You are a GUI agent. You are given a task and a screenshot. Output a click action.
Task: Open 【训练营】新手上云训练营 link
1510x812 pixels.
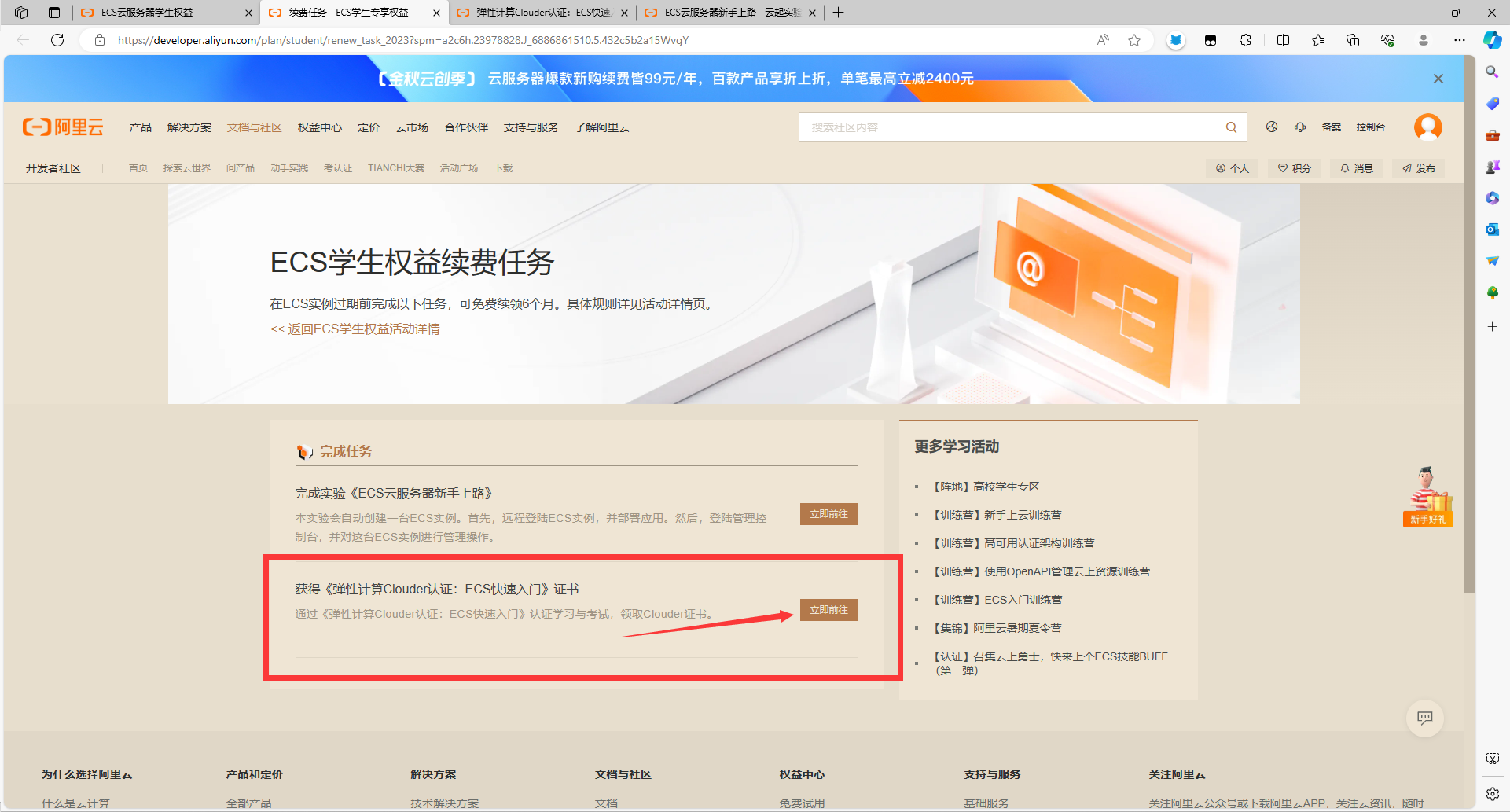pyautogui.click(x=997, y=515)
